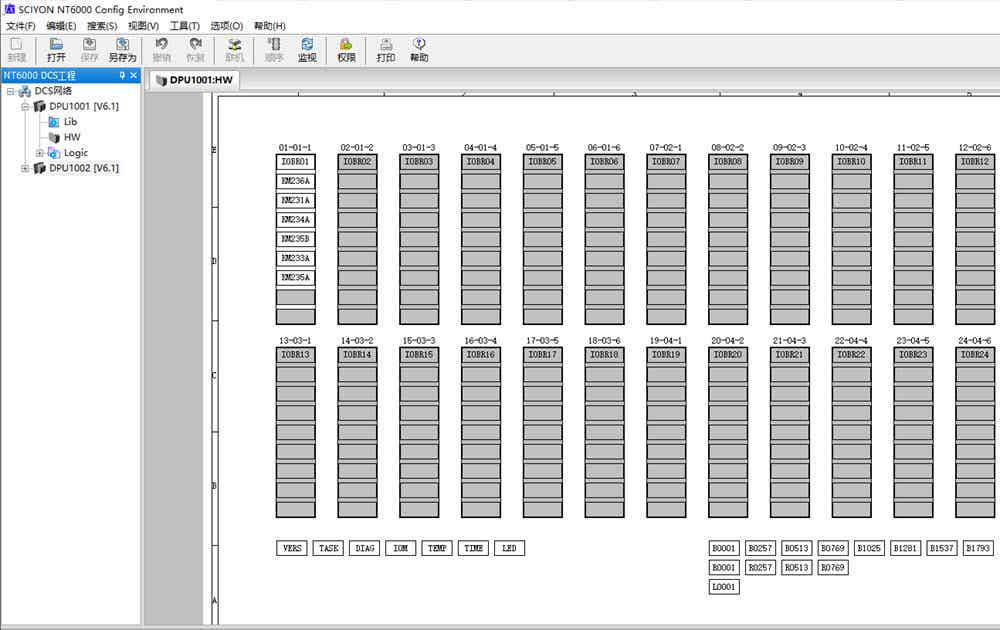Collapse the DPU1001 tree node
Screen dimensions: 1000x630
click(x=25, y=106)
